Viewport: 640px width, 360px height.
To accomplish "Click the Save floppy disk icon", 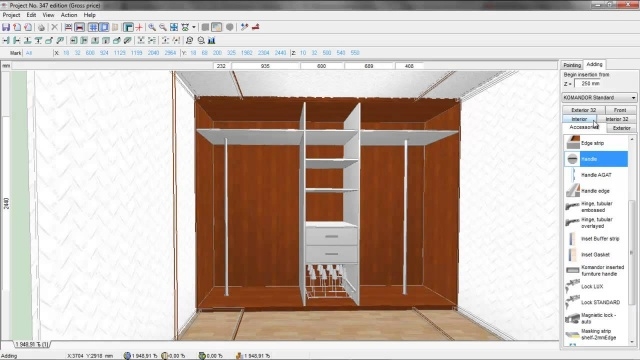I will 6,27.
